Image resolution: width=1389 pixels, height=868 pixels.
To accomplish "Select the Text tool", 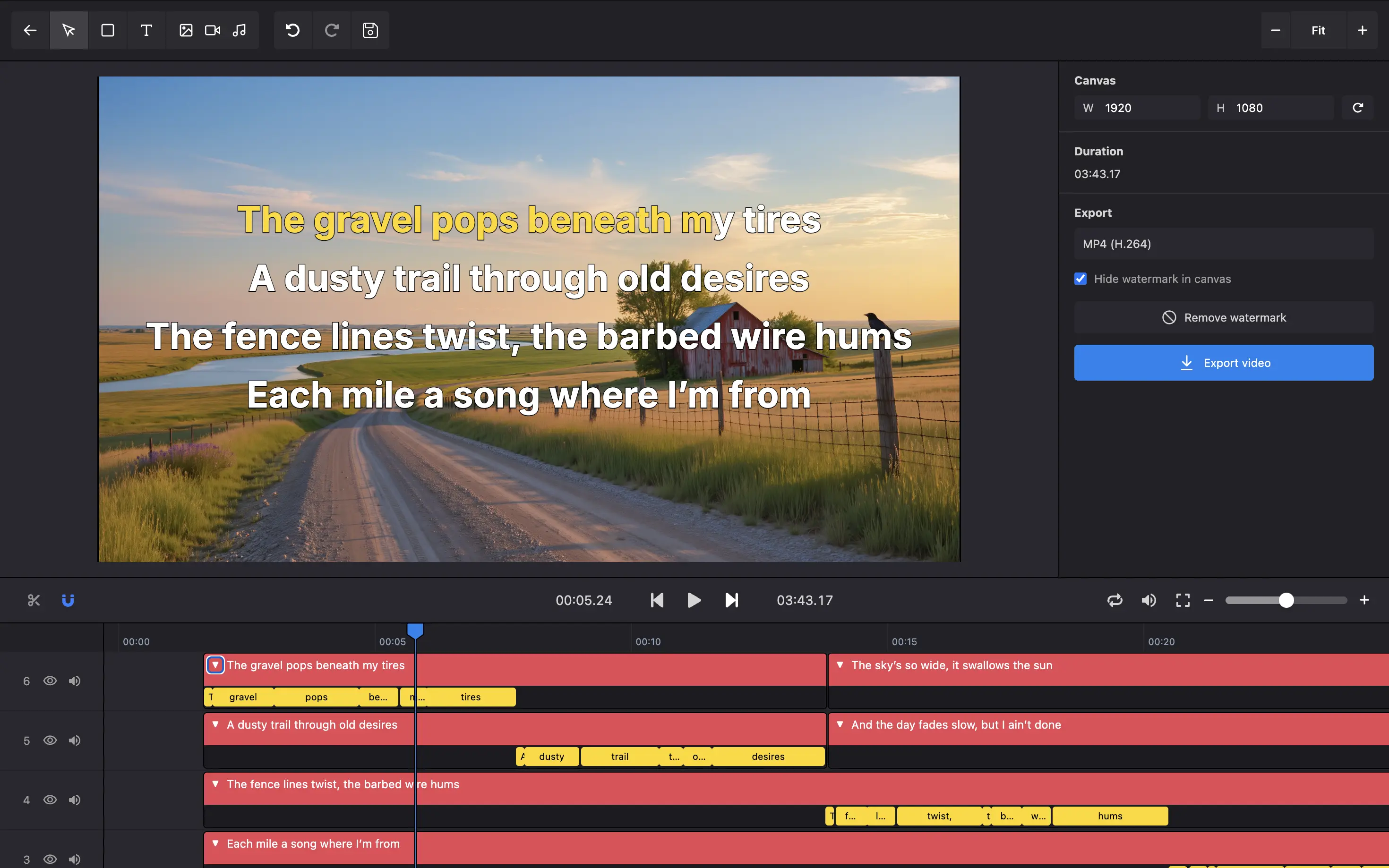I will point(146,30).
